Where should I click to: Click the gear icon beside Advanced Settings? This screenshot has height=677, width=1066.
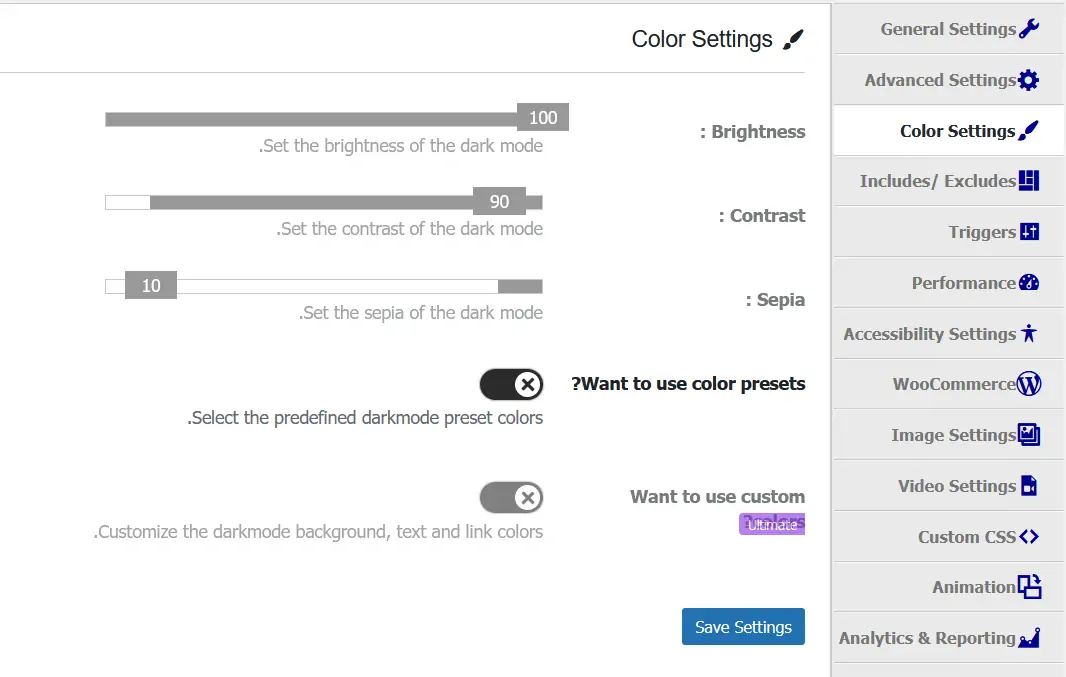point(1029,80)
